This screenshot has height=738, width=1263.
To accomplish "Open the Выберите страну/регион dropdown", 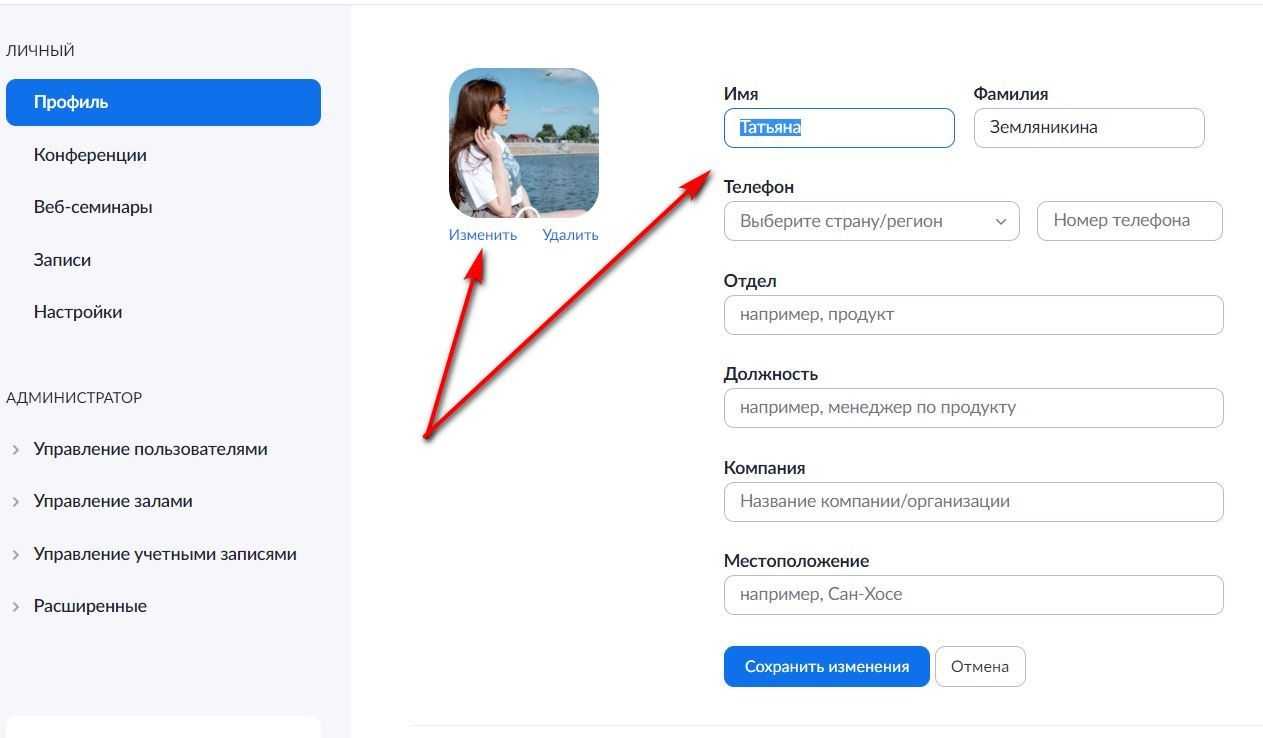I will [871, 221].
